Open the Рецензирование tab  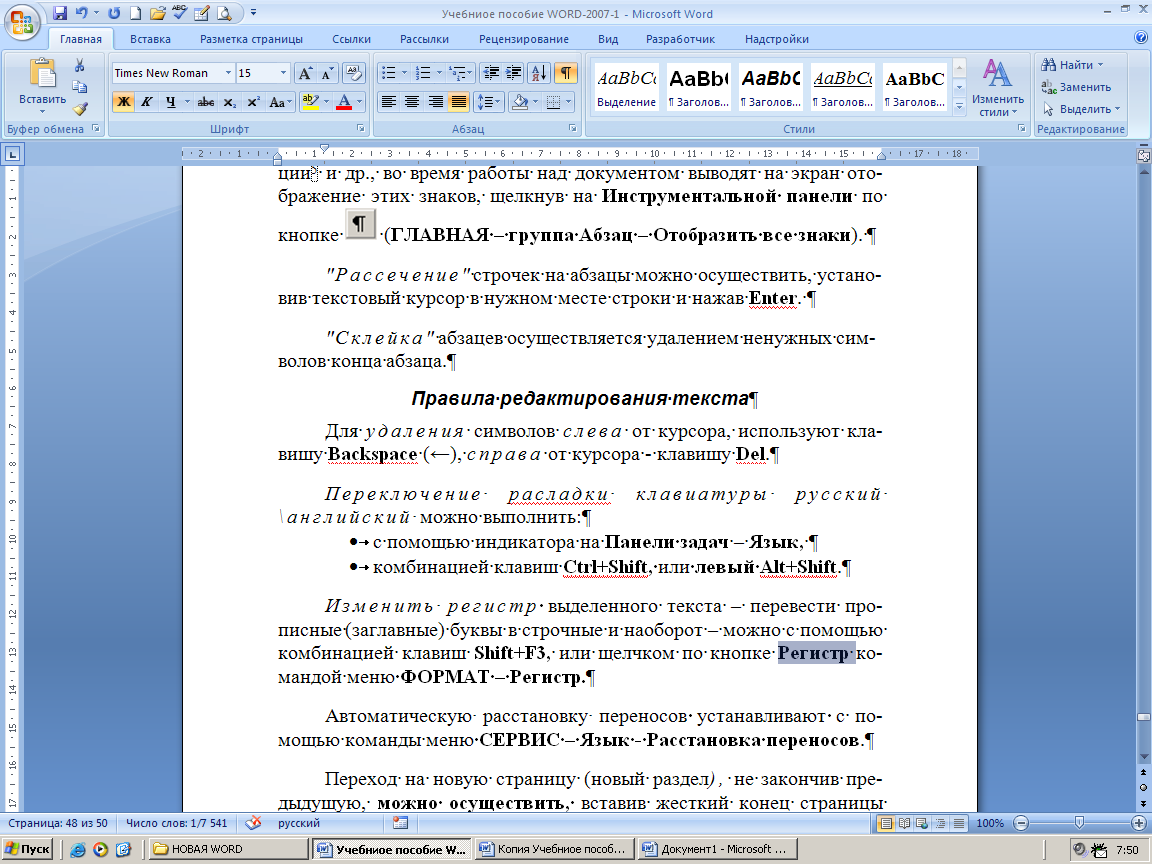click(524, 39)
